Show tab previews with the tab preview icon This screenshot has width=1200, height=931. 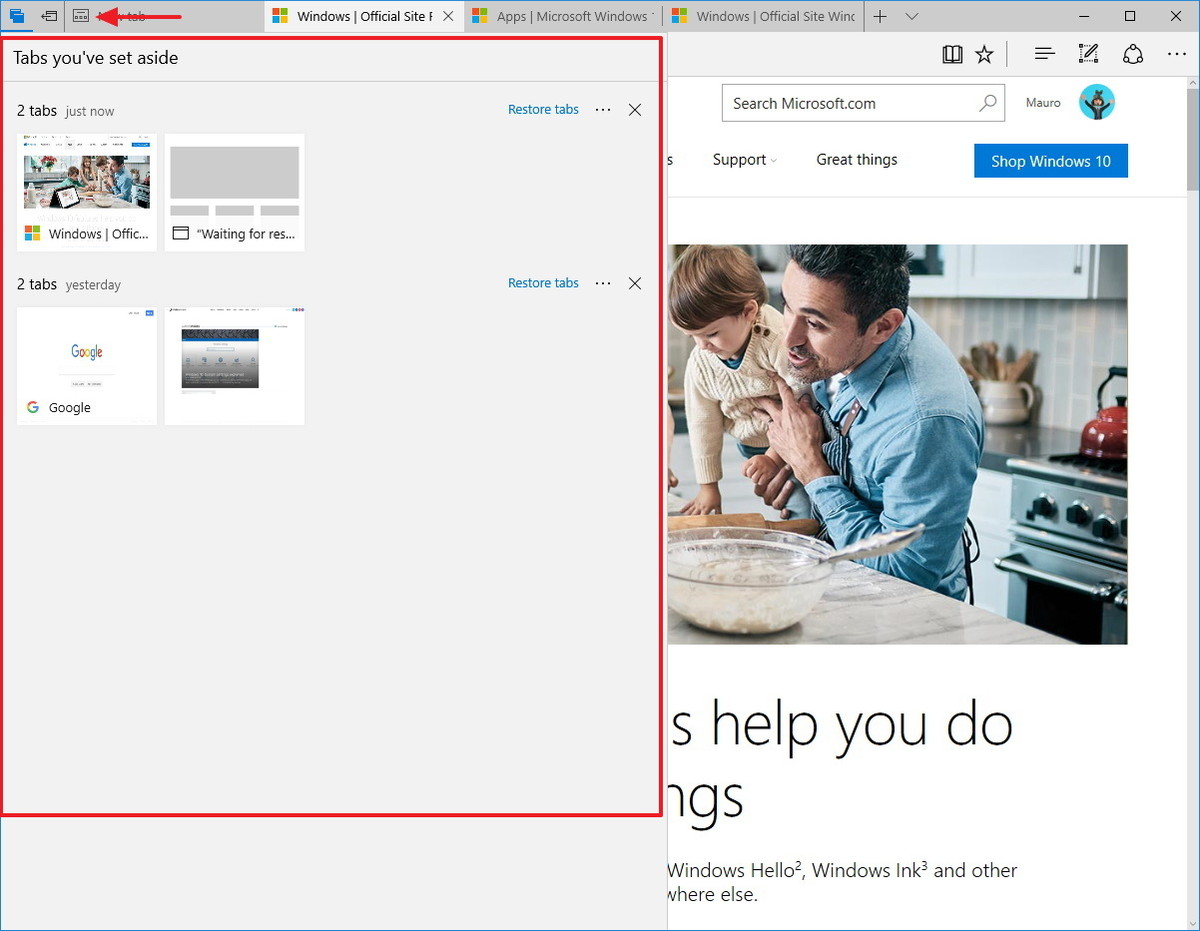pyautogui.click(x=80, y=16)
